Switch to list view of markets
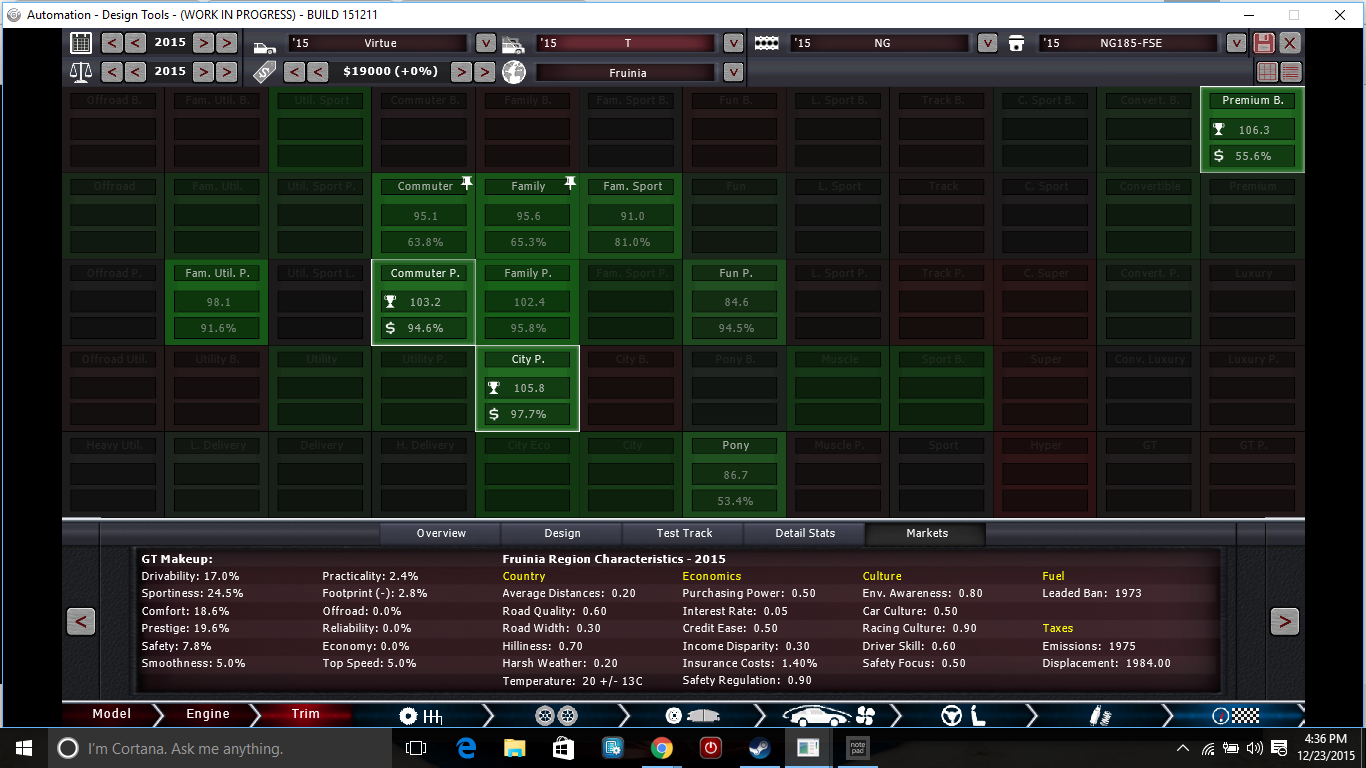This screenshot has height=768, width=1366. (1291, 72)
